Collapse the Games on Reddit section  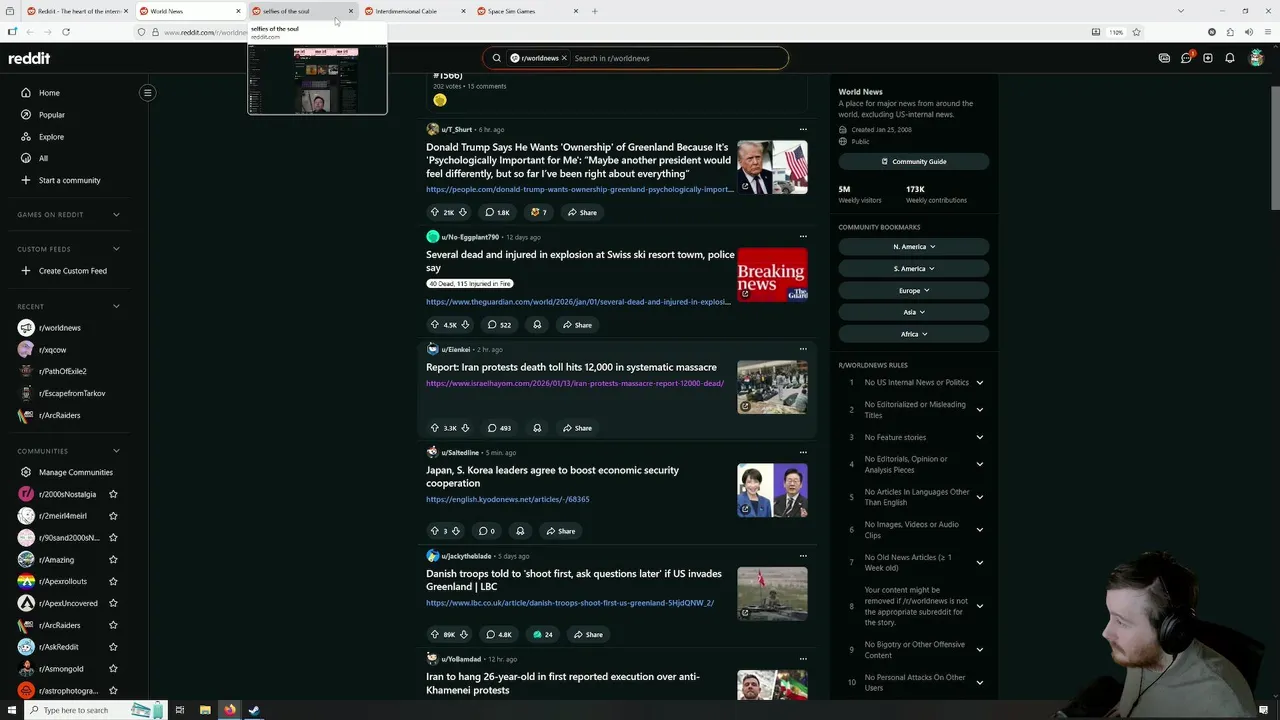click(116, 215)
